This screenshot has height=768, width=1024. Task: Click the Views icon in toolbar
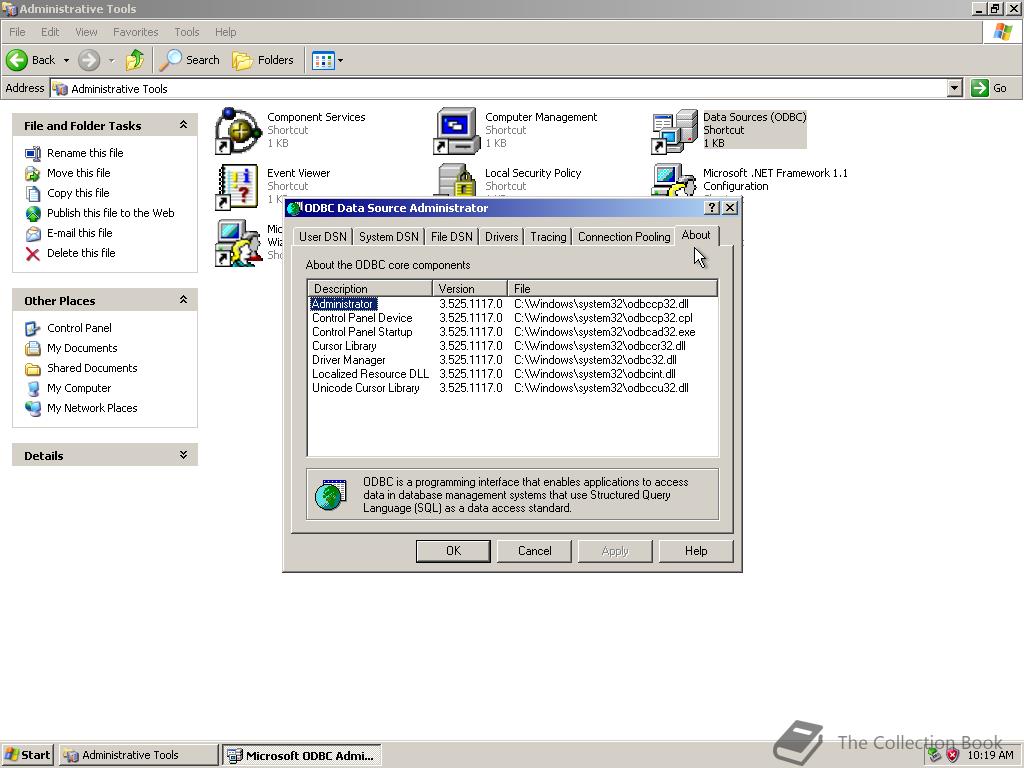click(323, 60)
